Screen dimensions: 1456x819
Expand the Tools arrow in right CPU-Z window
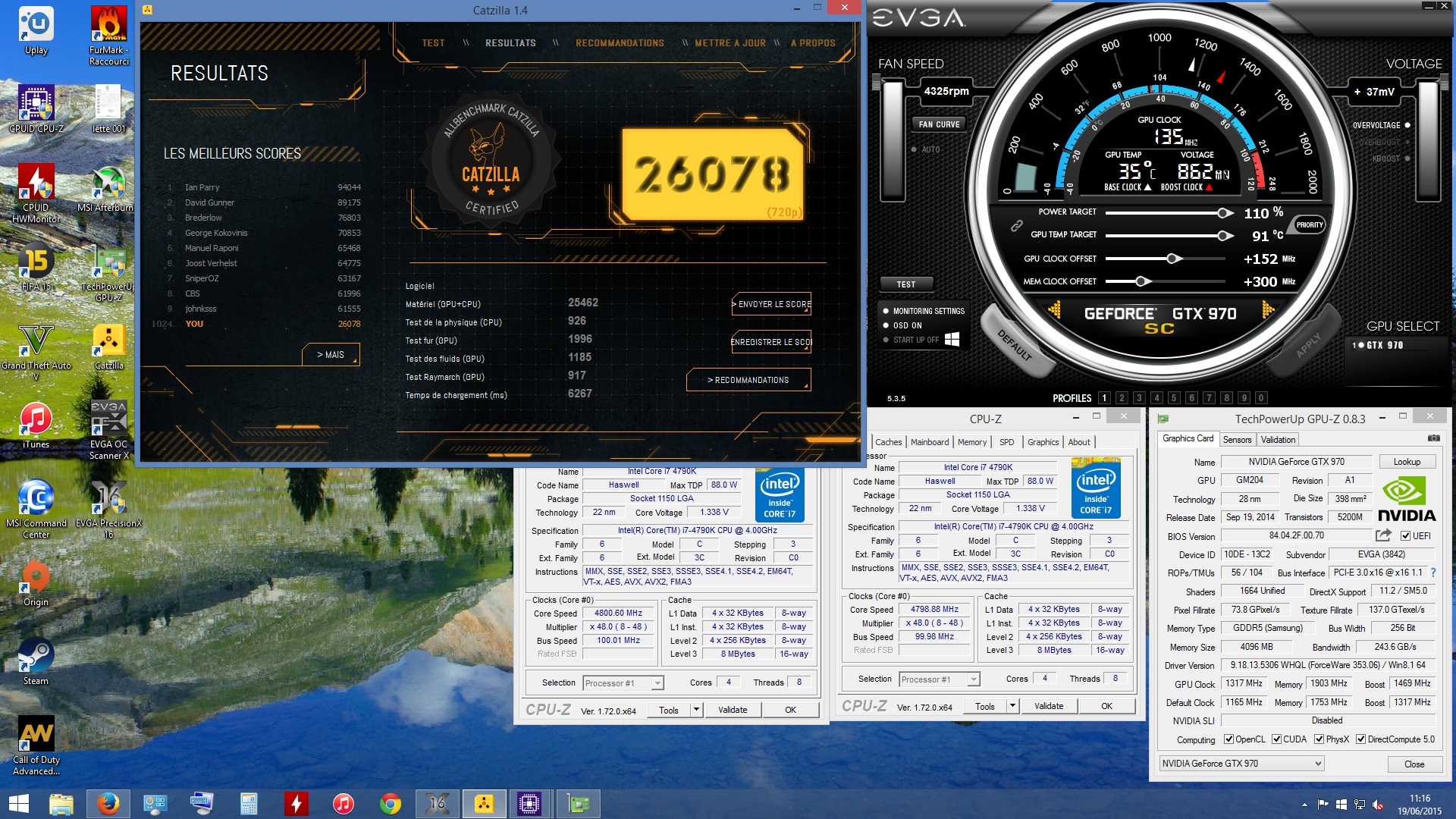click(1012, 706)
